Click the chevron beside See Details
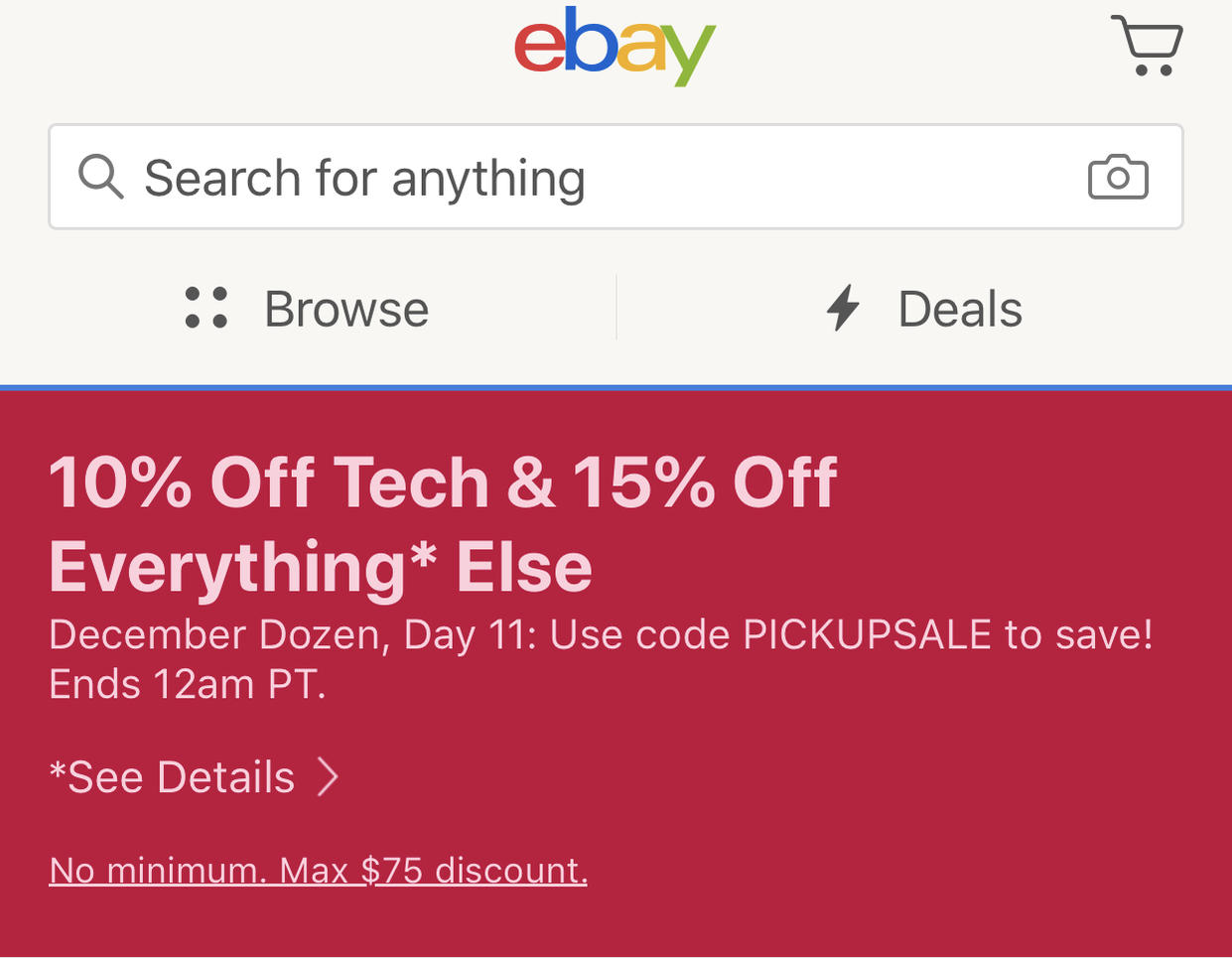 pyautogui.click(x=329, y=777)
